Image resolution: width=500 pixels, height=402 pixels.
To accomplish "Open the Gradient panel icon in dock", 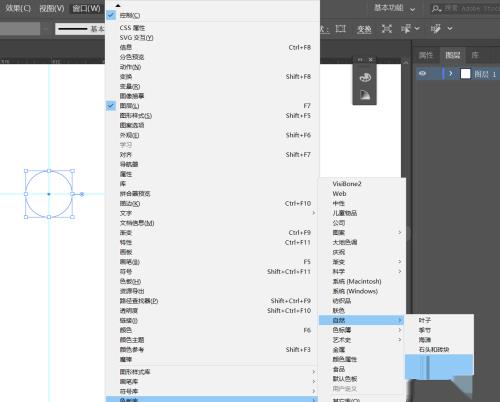I will 365,95.
